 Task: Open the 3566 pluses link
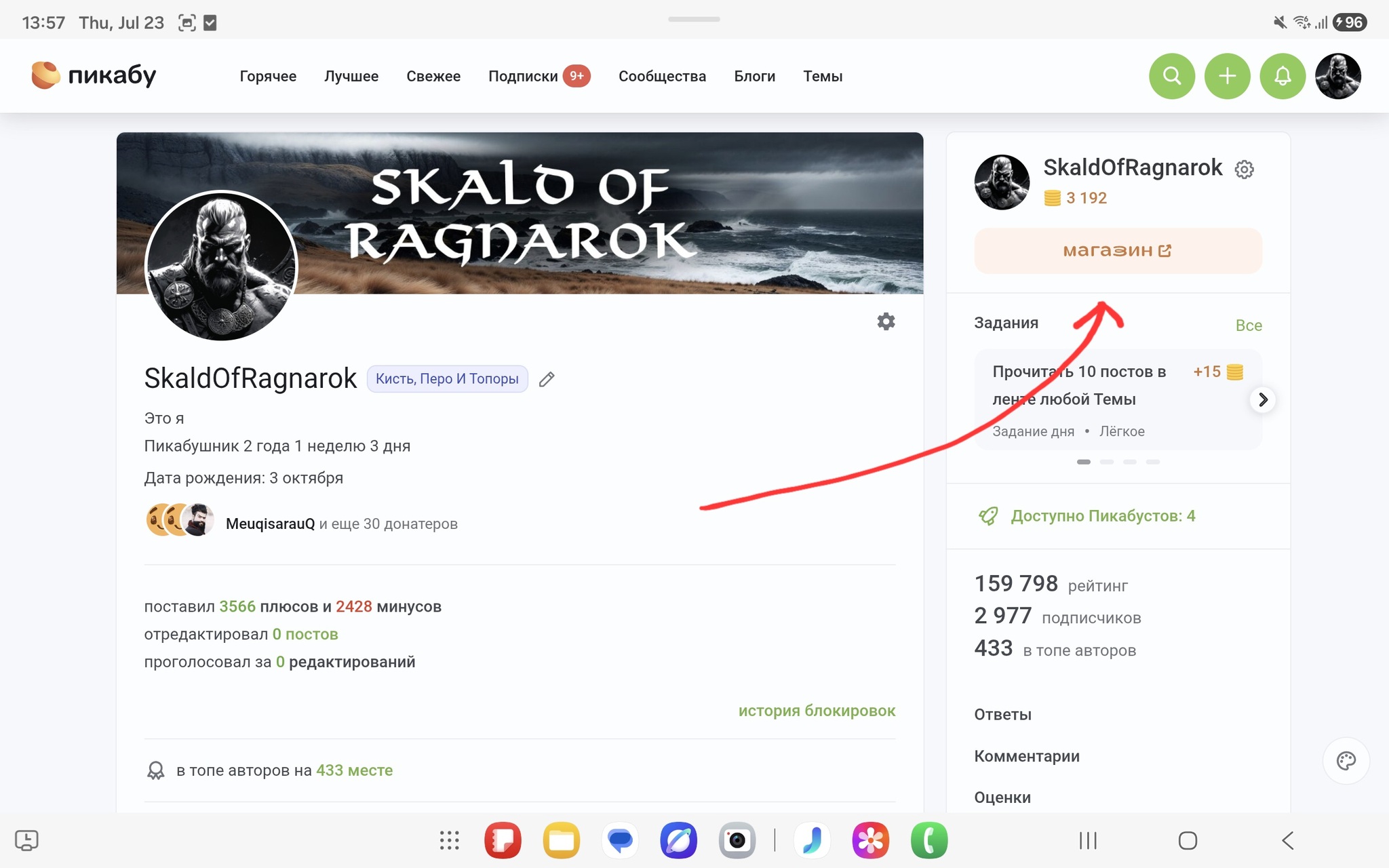pyautogui.click(x=237, y=606)
